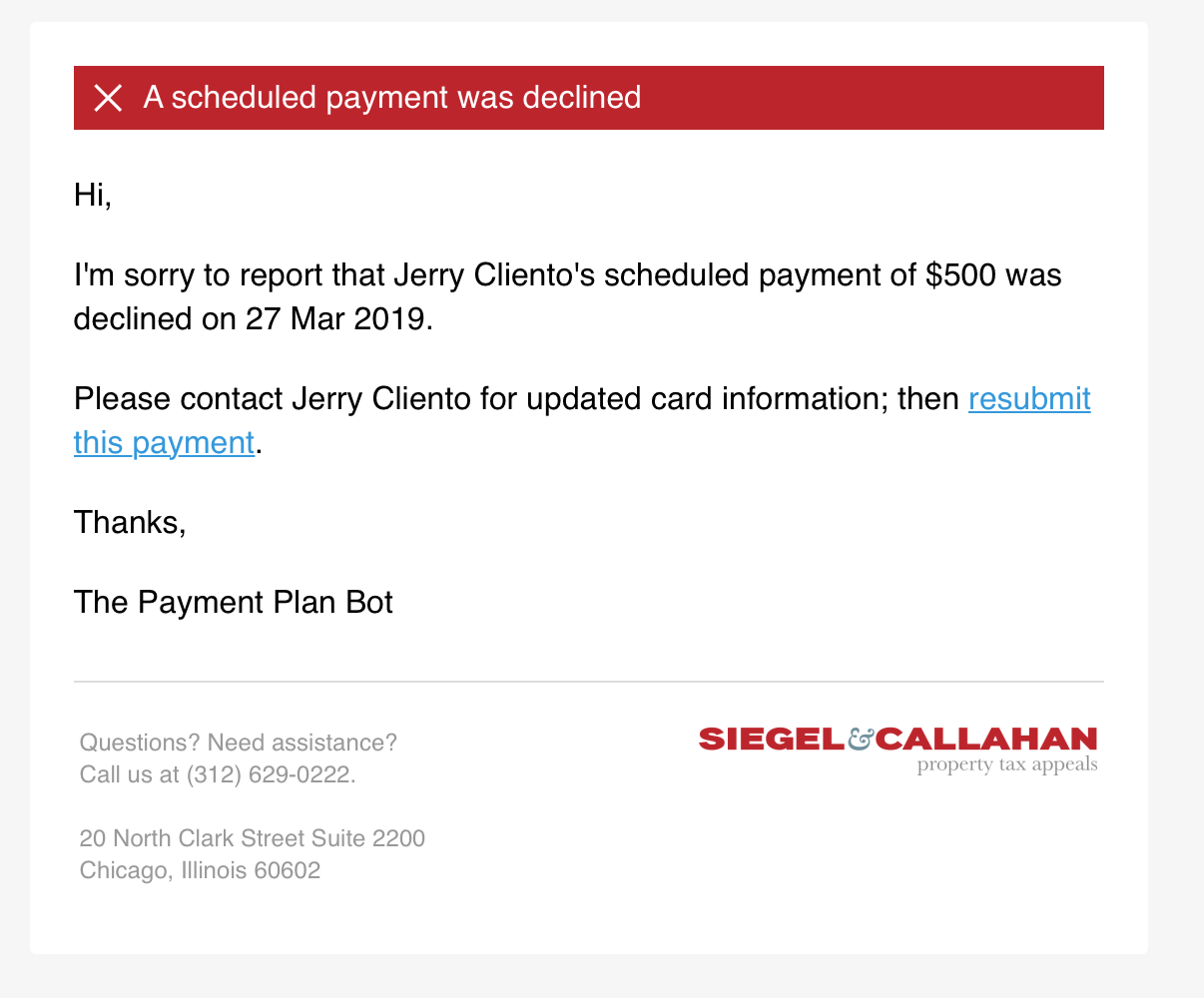Click the phone number (312) 629-0222
This screenshot has height=998, width=1204.
(x=270, y=774)
